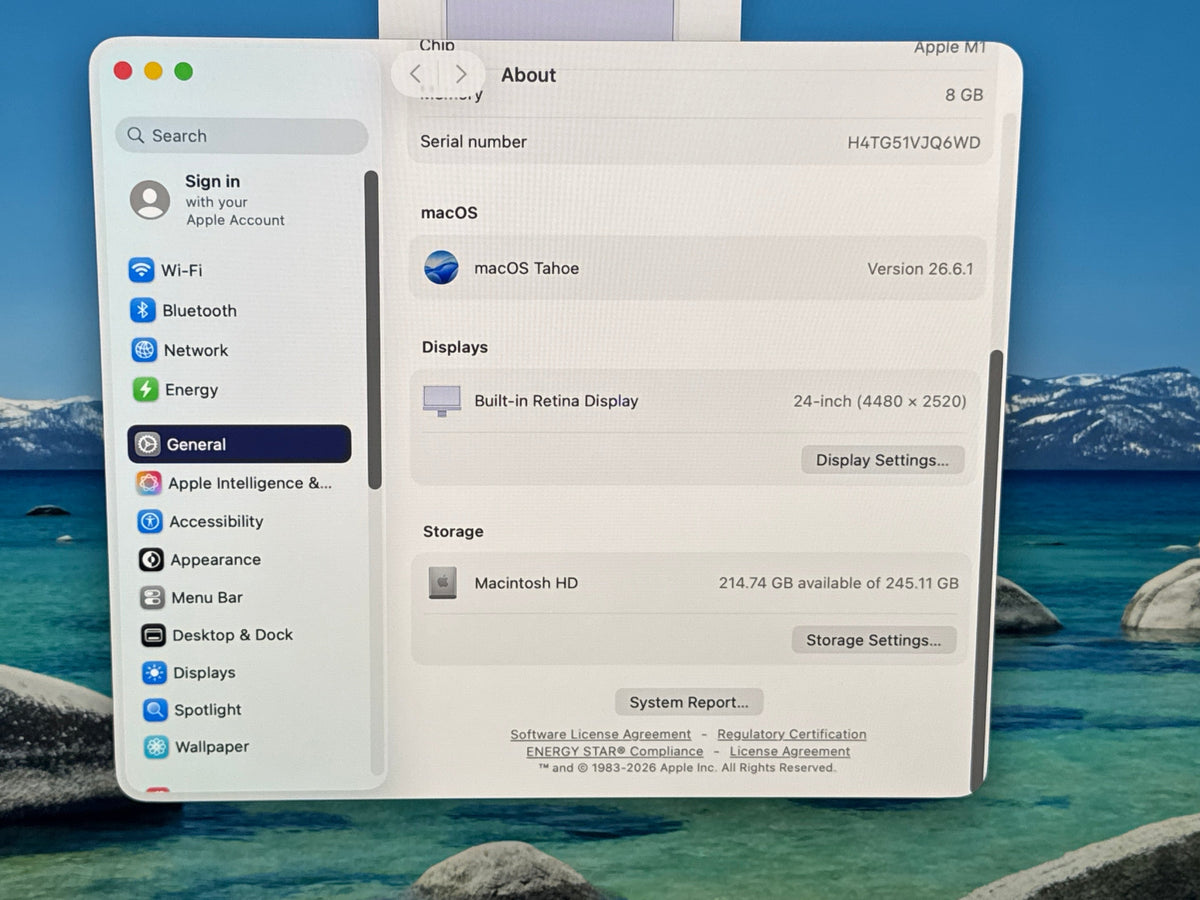Screen dimensions: 1200x900
Task: Click the System Report… button
Action: 689,702
